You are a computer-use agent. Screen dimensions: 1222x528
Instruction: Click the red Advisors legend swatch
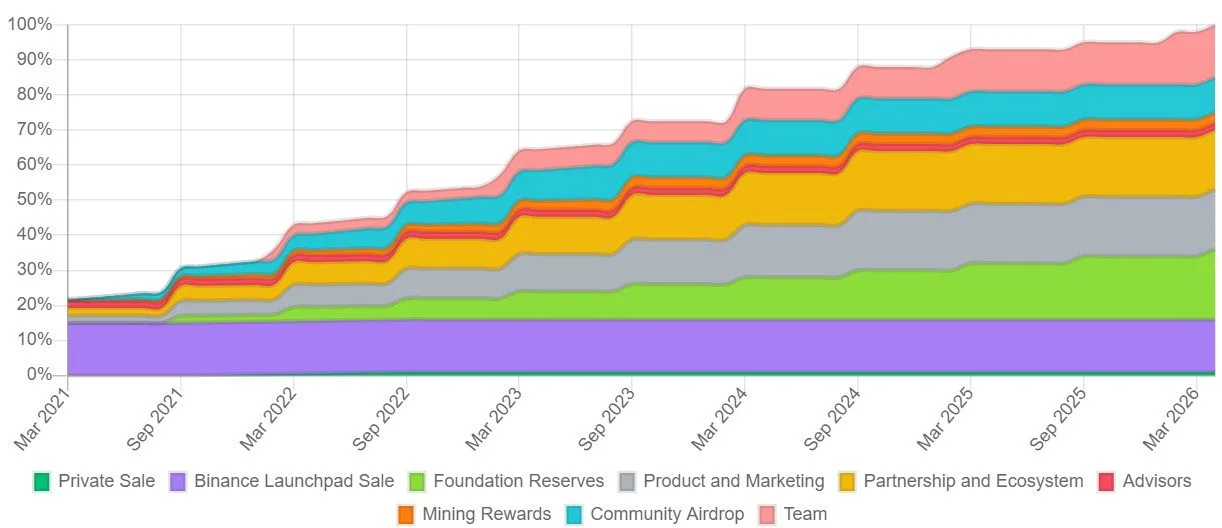coord(1106,482)
